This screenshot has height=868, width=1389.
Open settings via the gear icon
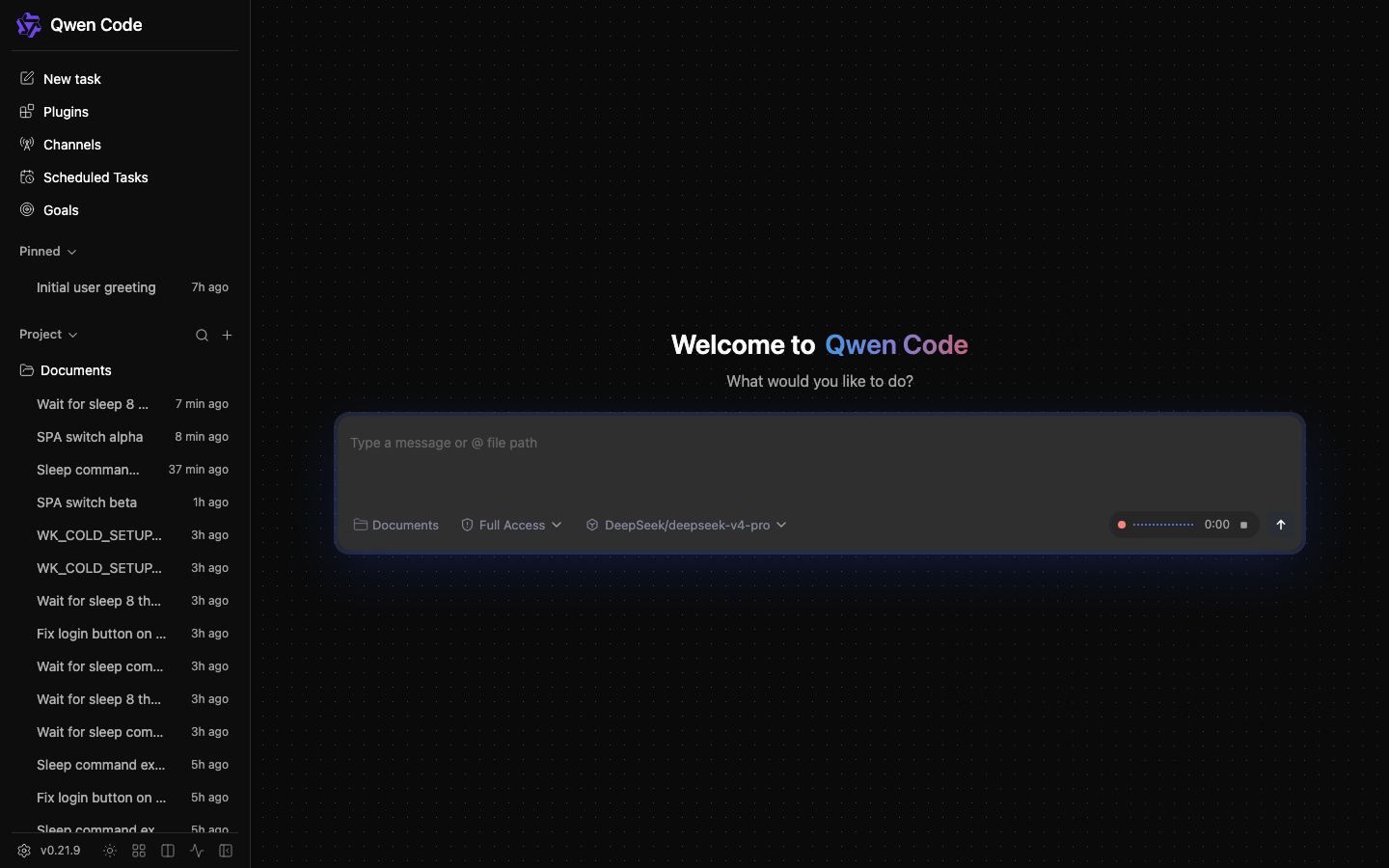pyautogui.click(x=24, y=851)
